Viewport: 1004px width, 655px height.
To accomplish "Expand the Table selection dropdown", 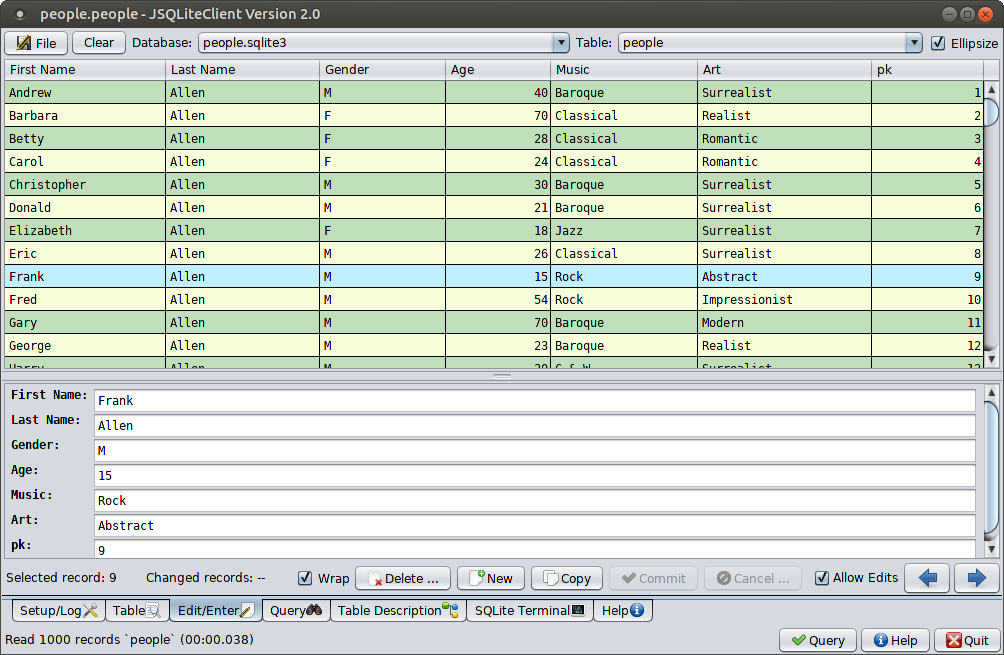I will point(913,43).
